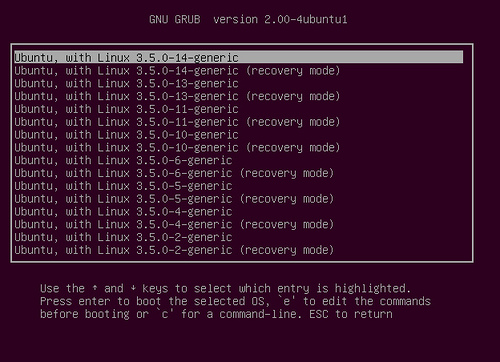
Task: Click the 'ESC to return' help text
Action: coord(351,314)
